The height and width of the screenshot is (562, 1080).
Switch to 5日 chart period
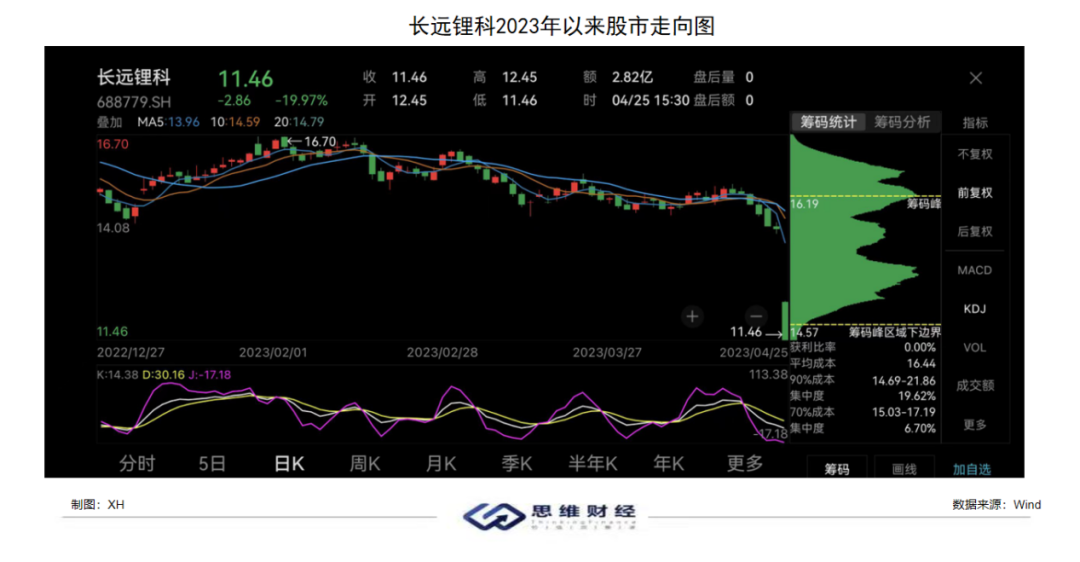[x=212, y=464]
